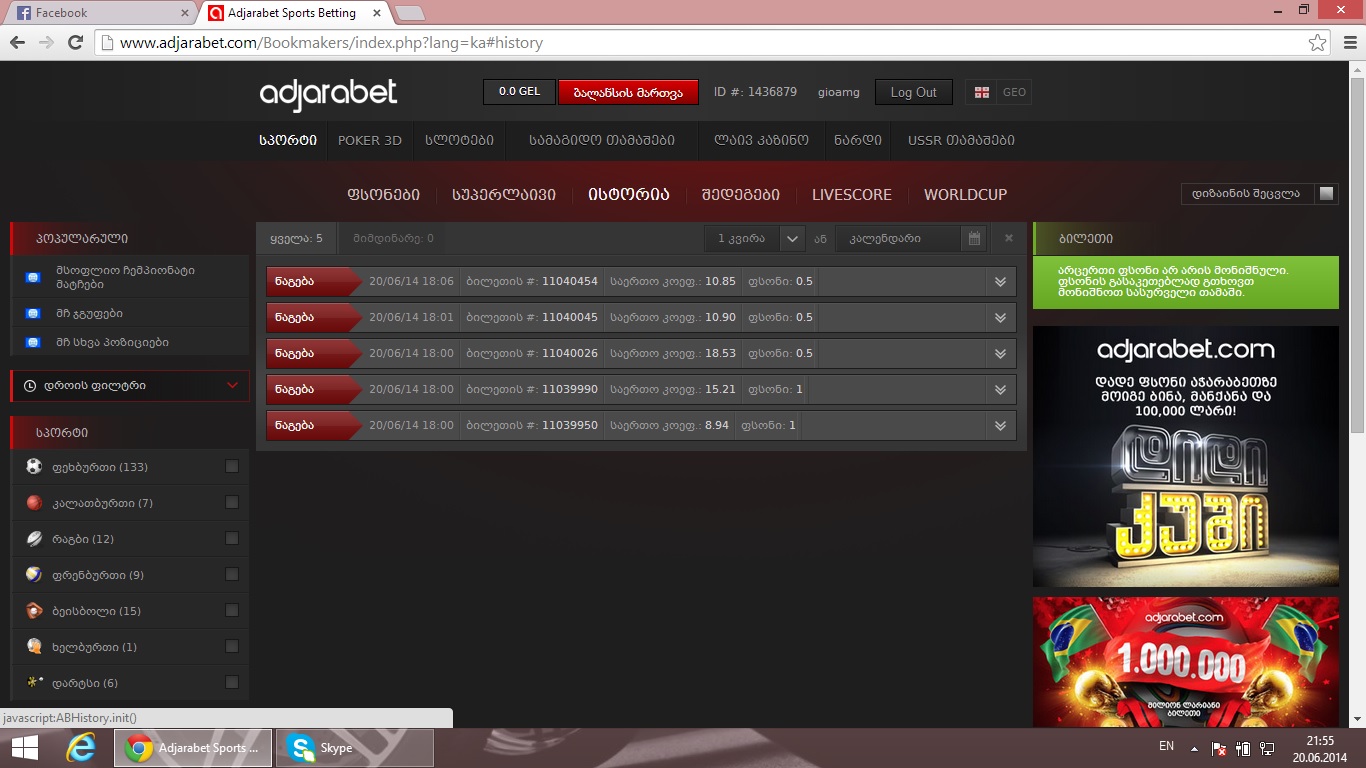Click the clock icon in time filter
The width and height of the screenshot is (1366, 768).
pos(30,385)
